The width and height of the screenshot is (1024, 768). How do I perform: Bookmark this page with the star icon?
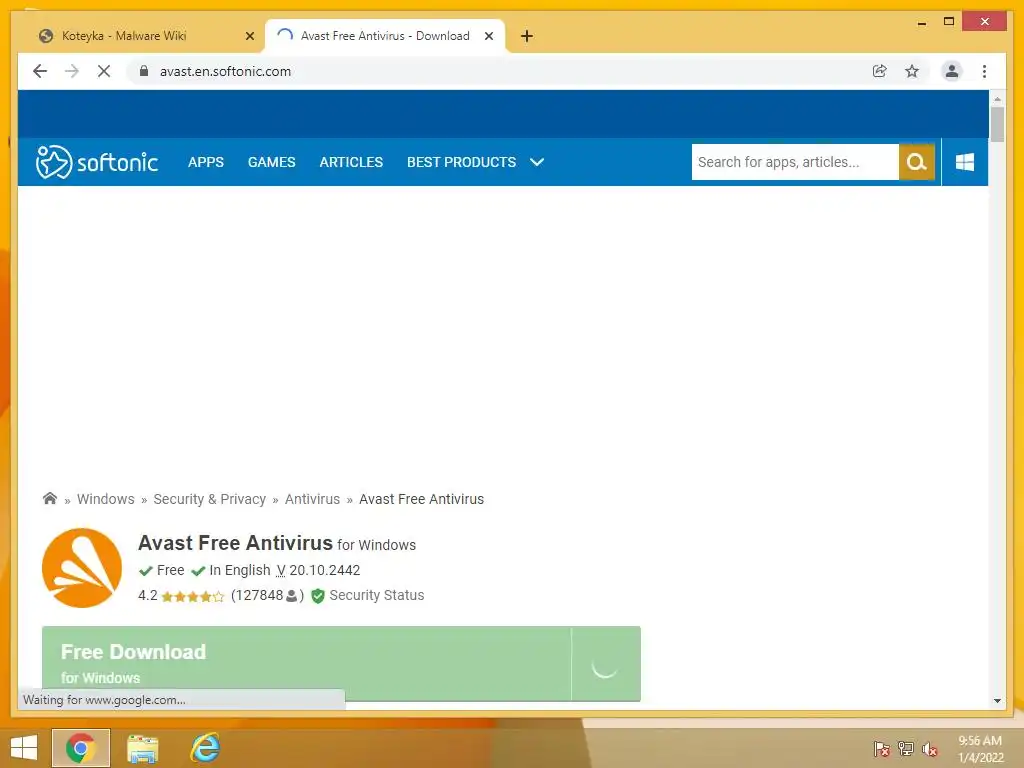click(912, 71)
